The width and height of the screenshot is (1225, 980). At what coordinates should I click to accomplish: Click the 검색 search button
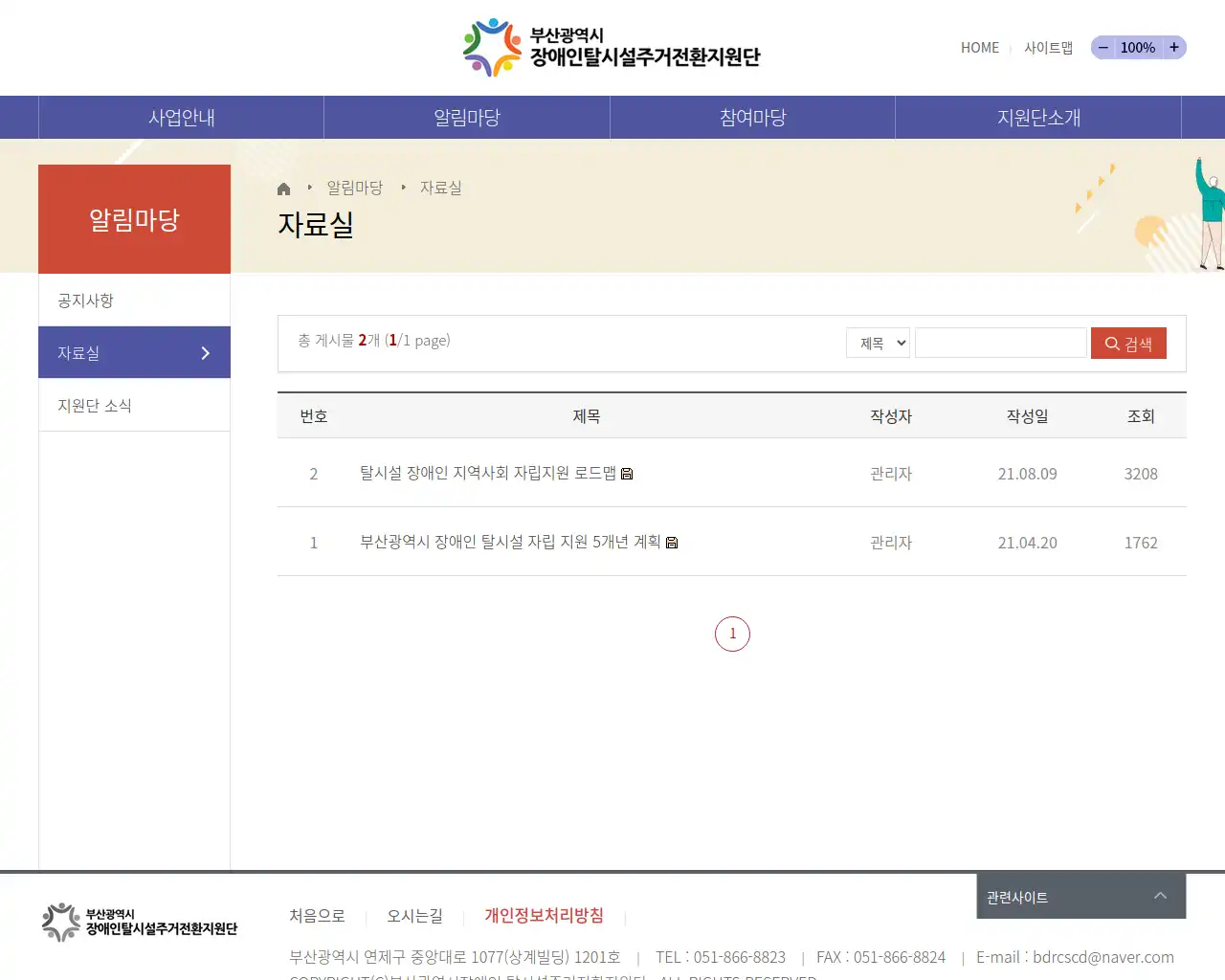point(1128,344)
